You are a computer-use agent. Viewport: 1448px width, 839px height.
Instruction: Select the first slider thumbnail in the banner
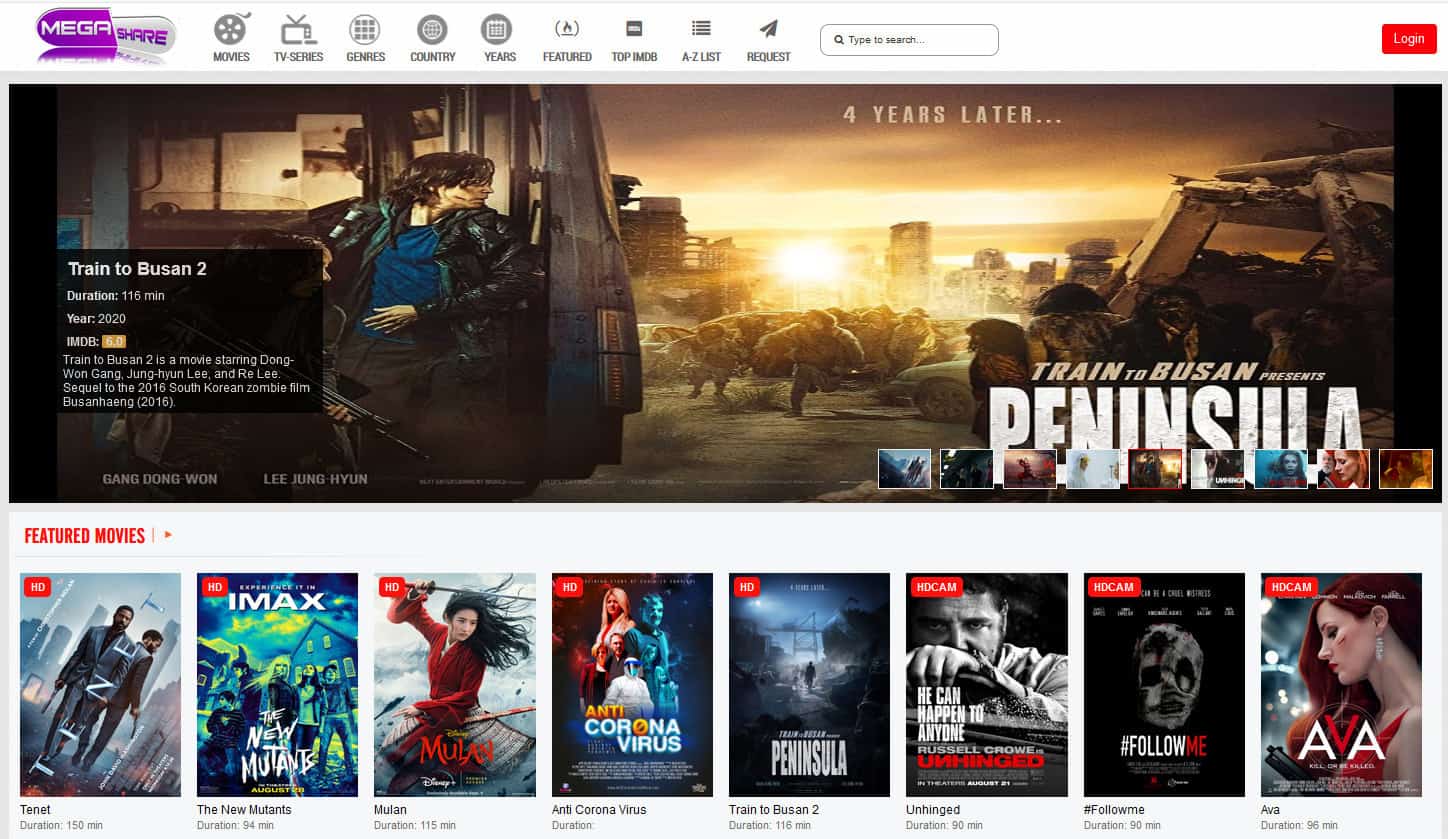coord(904,468)
